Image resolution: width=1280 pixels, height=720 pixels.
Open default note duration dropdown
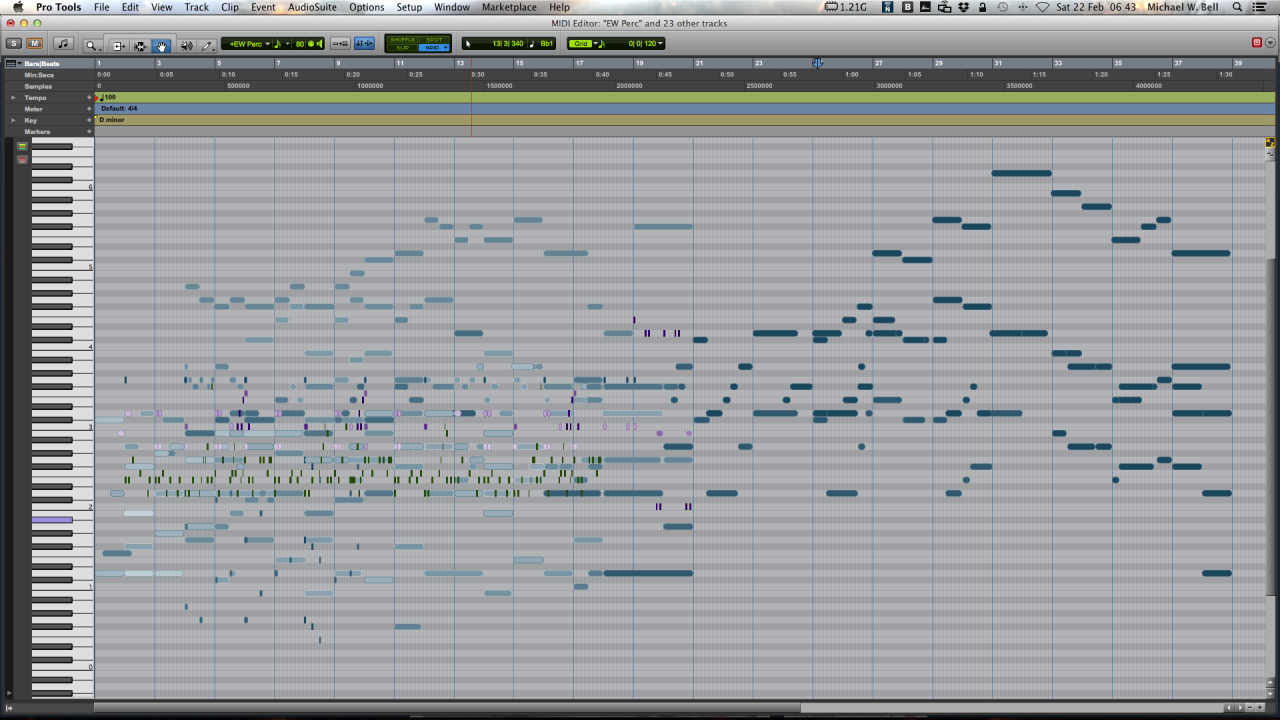click(x=280, y=44)
